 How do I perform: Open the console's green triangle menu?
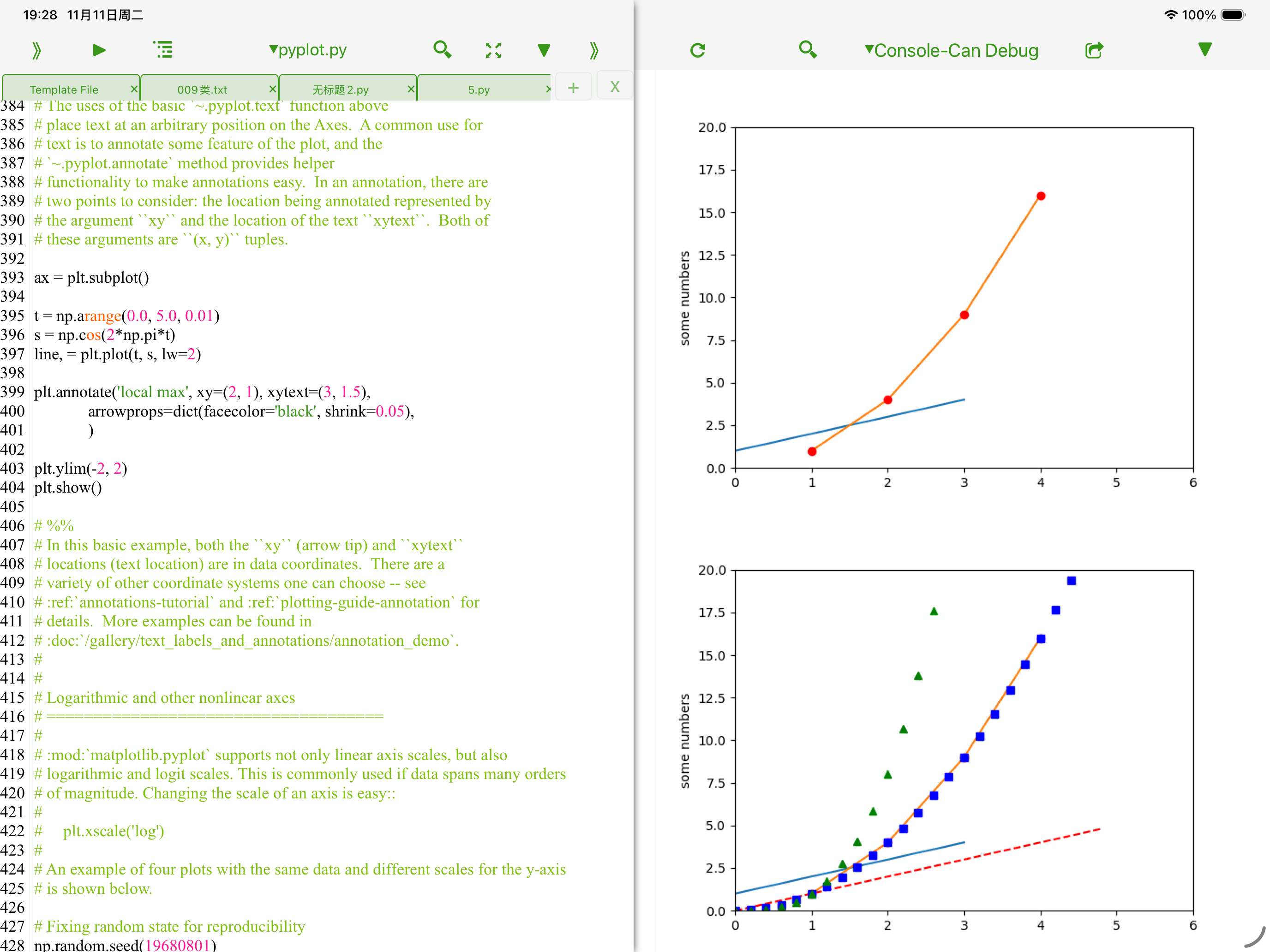pyautogui.click(x=1204, y=50)
